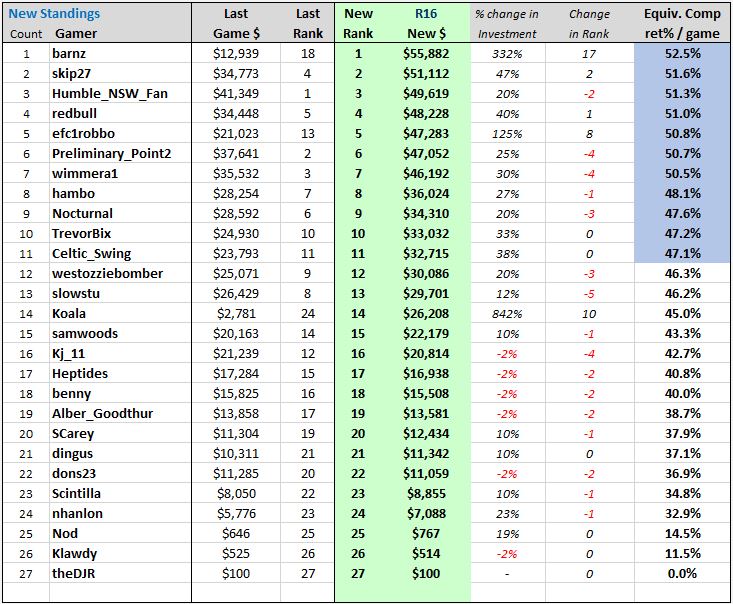The width and height of the screenshot is (733, 604).
Task: Select theDJR's $100 new balance cell
Action: tap(426, 574)
